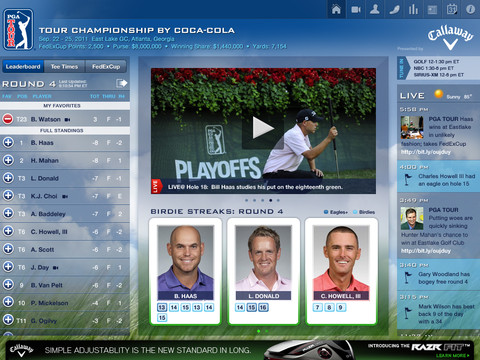Tap hole 16 on L. Donald card
This screenshot has height=360, width=480.
(263, 307)
